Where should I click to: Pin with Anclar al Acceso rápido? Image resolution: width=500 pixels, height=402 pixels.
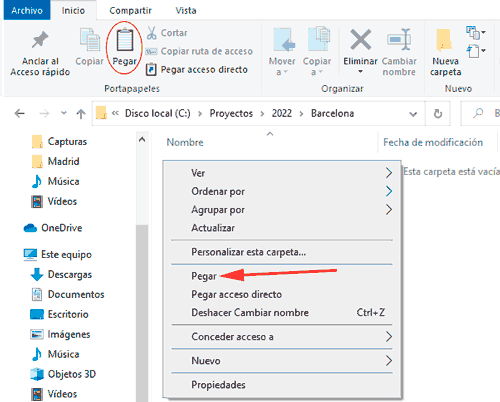tap(40, 53)
